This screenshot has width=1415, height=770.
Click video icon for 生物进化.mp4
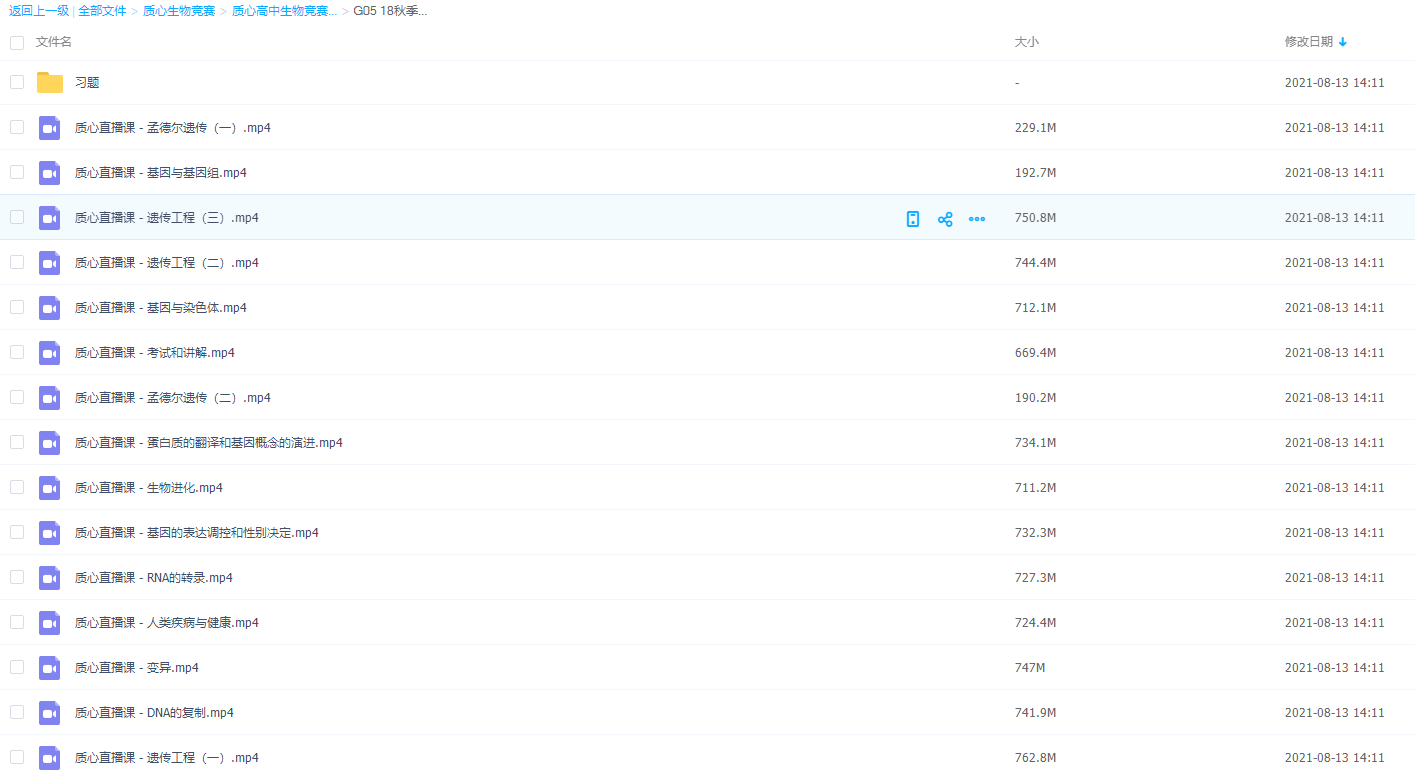(x=50, y=488)
